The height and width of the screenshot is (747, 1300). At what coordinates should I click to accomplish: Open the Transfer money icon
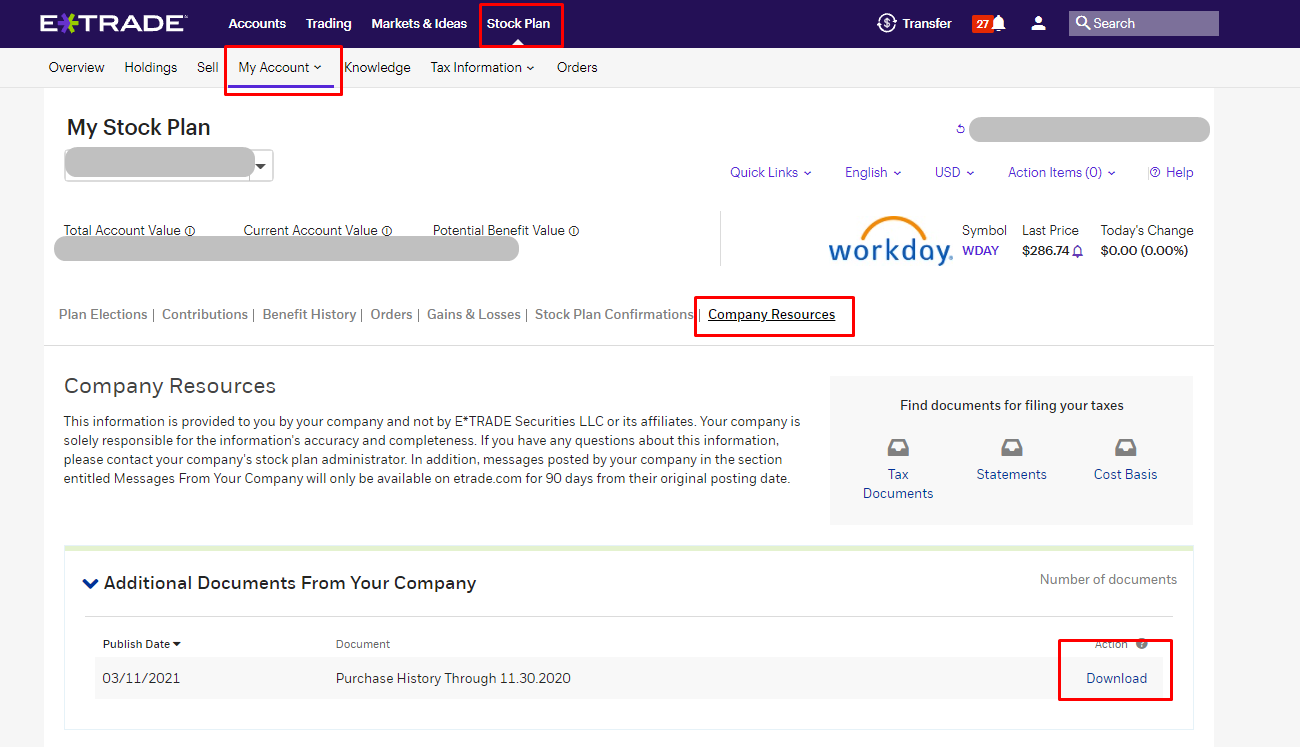tap(886, 23)
